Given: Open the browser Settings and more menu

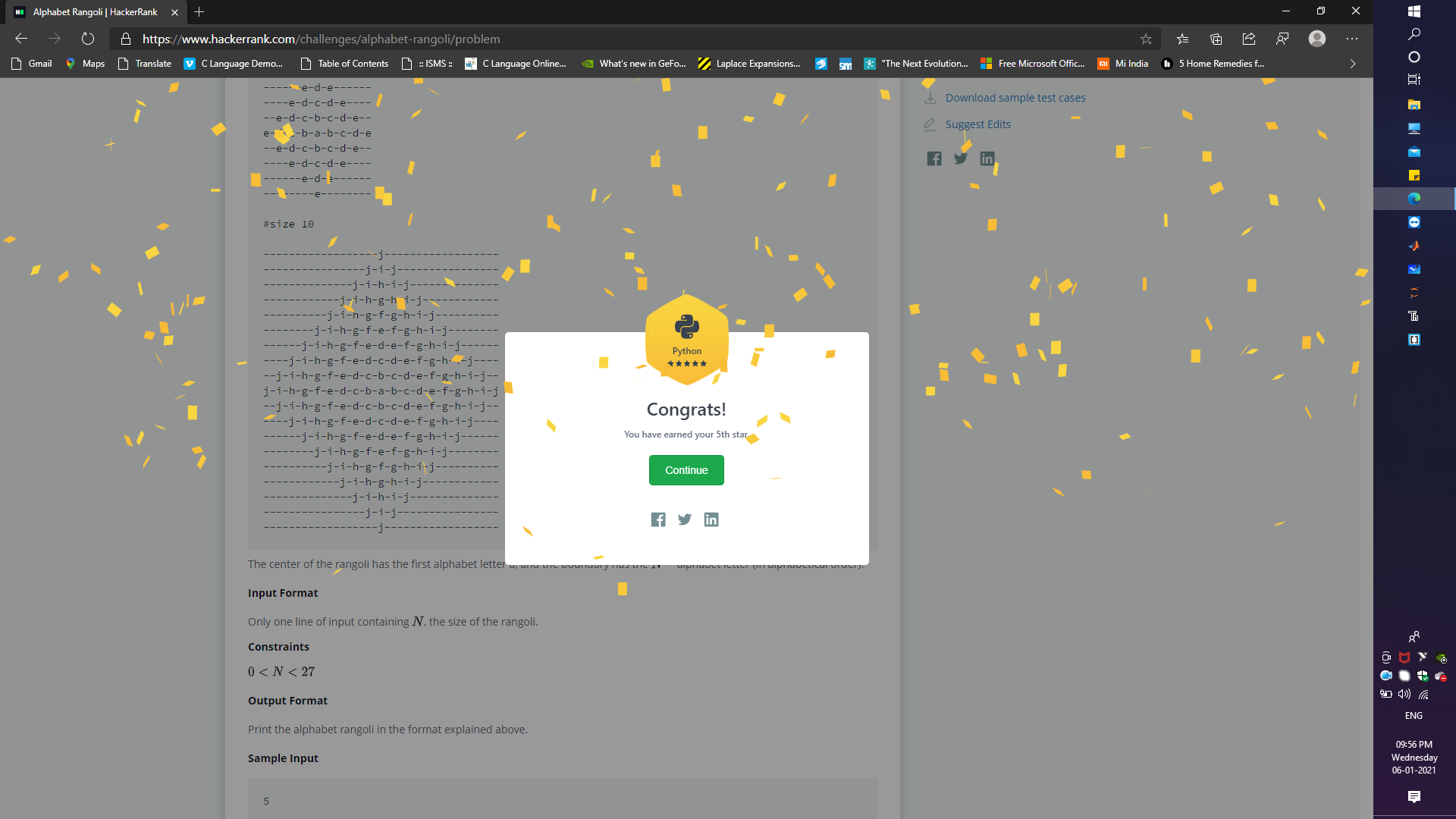Looking at the screenshot, I should tap(1352, 39).
